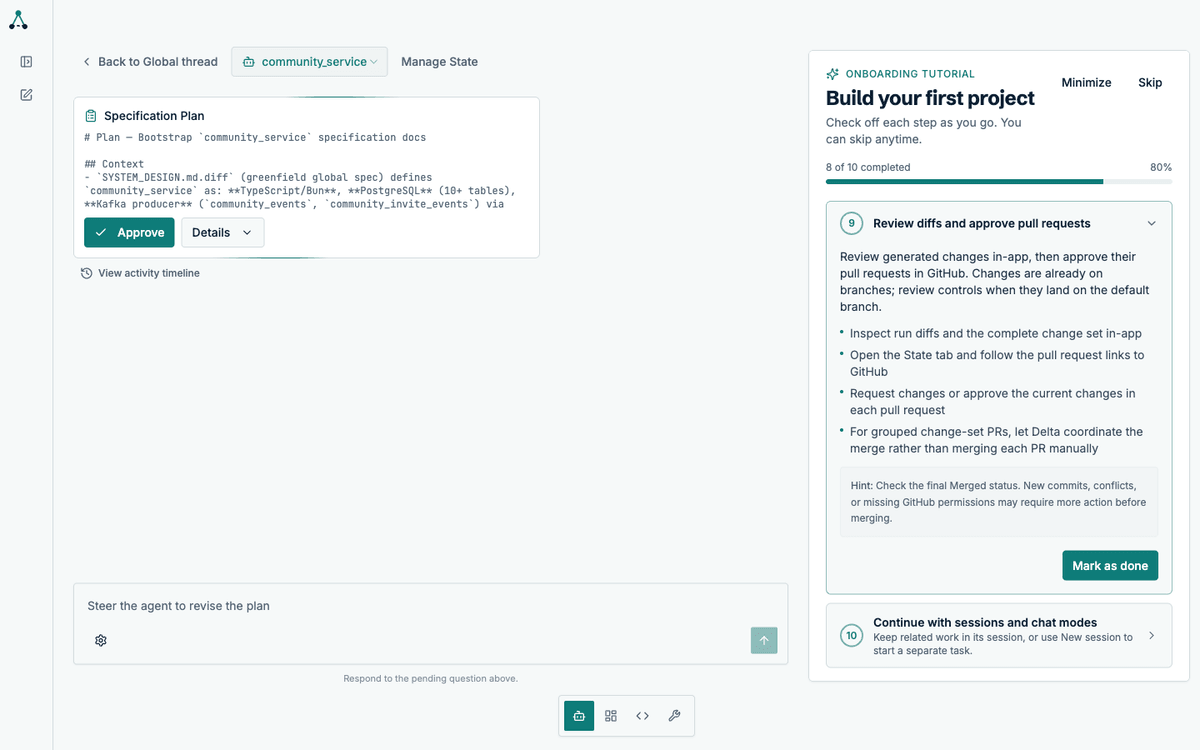Click the '80%' progress value
This screenshot has width=1200, height=750.
(1161, 167)
